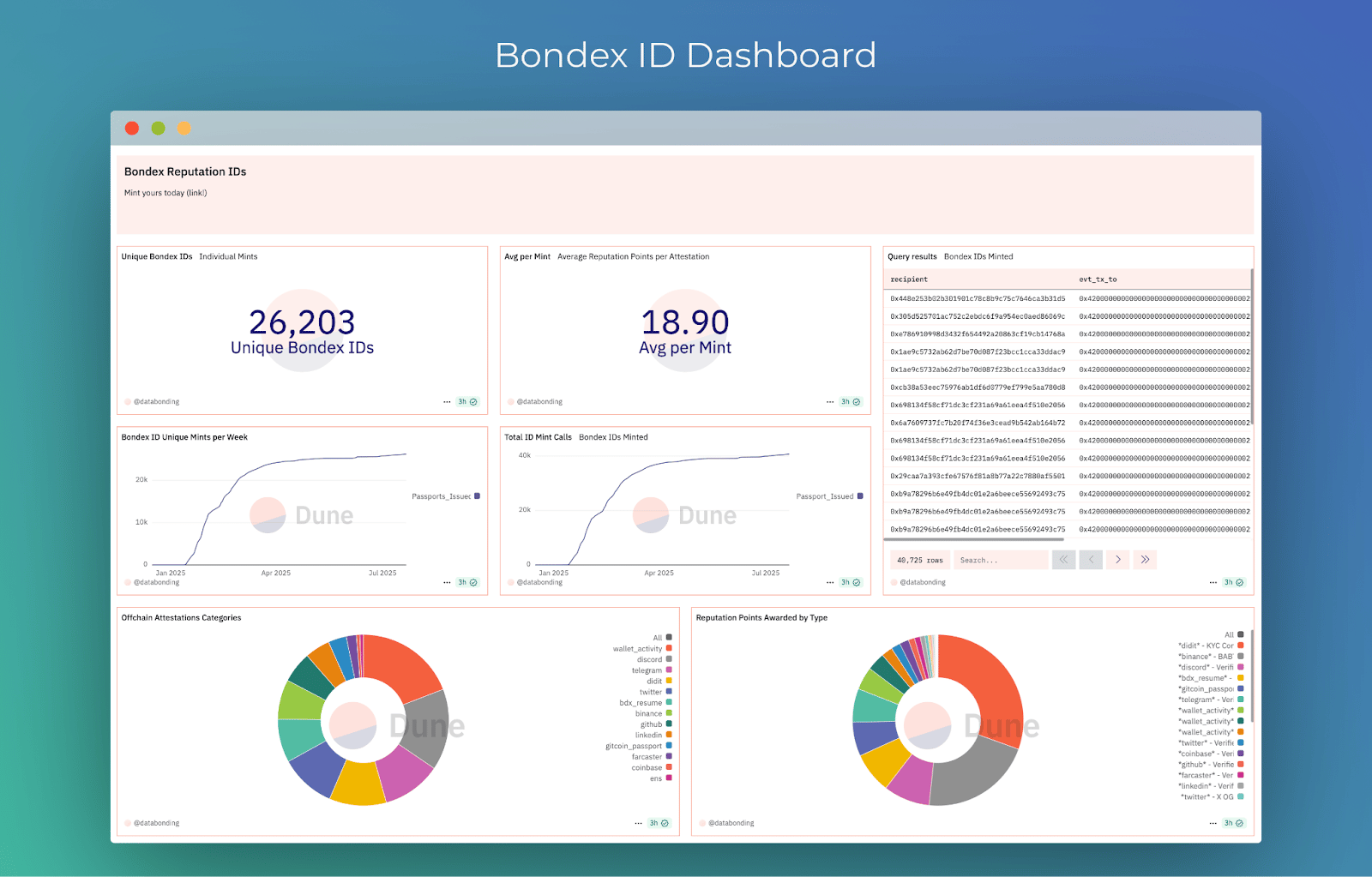Click the Reputation Points legend scrollbar
The height and width of the screenshot is (877, 1372).
click(1252, 676)
